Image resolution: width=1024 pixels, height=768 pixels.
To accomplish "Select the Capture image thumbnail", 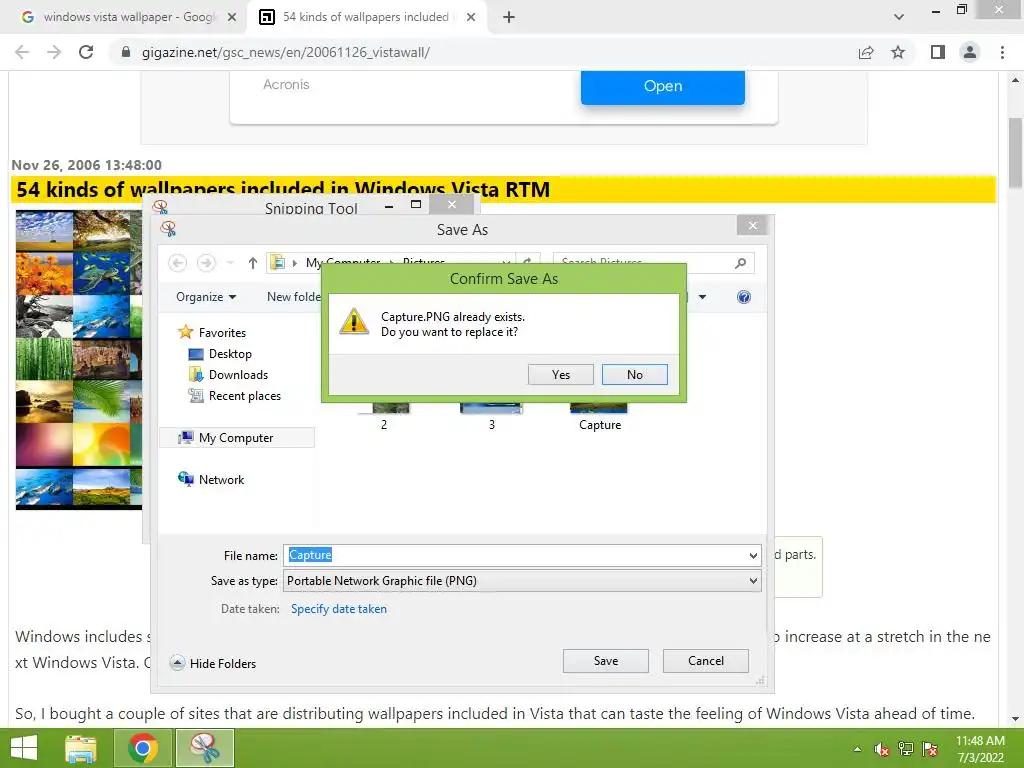I will pos(599,408).
